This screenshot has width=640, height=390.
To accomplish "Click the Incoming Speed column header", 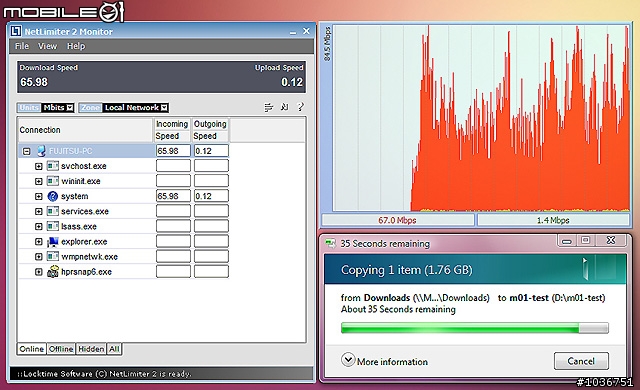I will (x=172, y=130).
